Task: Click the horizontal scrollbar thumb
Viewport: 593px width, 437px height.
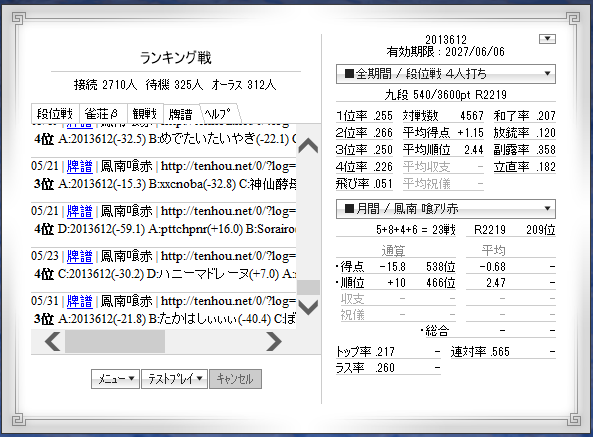Action: tap(115, 341)
